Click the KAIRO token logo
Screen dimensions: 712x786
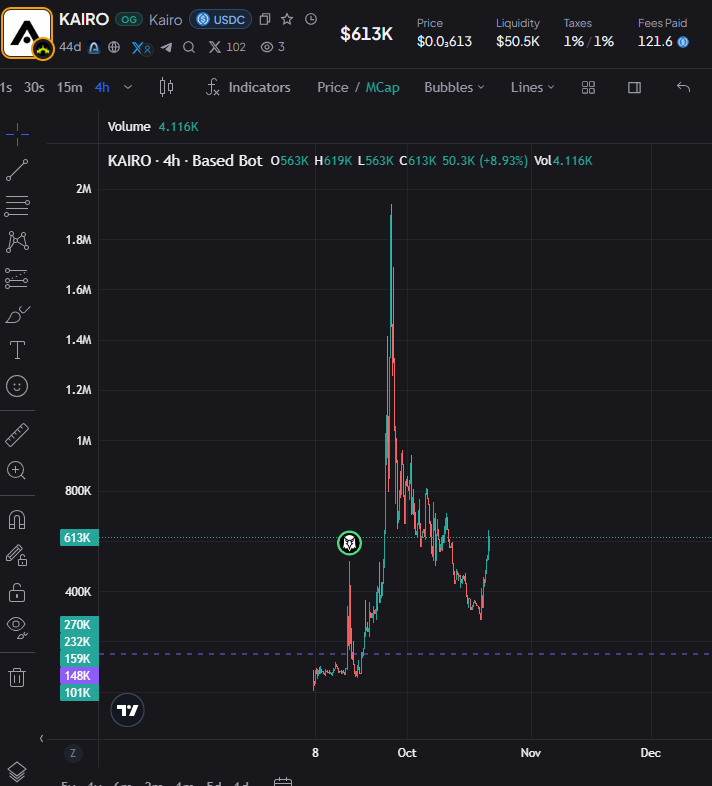click(x=27, y=33)
